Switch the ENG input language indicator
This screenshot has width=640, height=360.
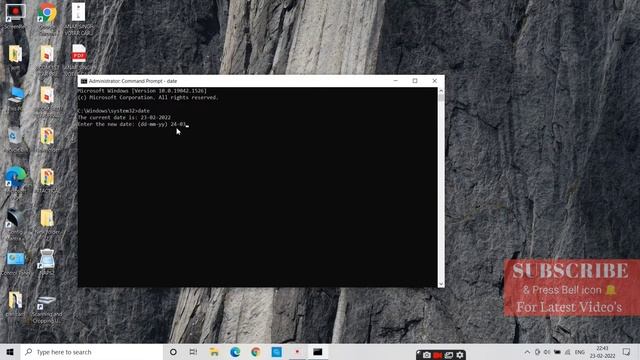(x=580, y=352)
